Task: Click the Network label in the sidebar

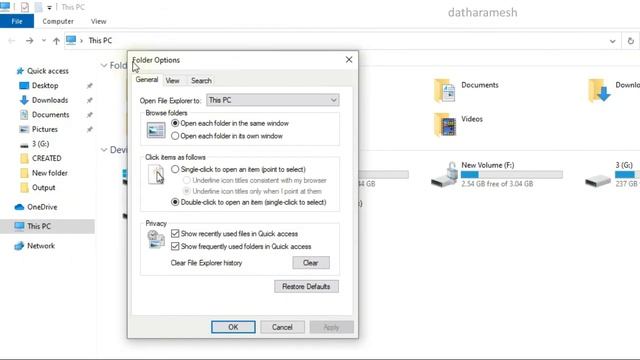Action: [41, 246]
